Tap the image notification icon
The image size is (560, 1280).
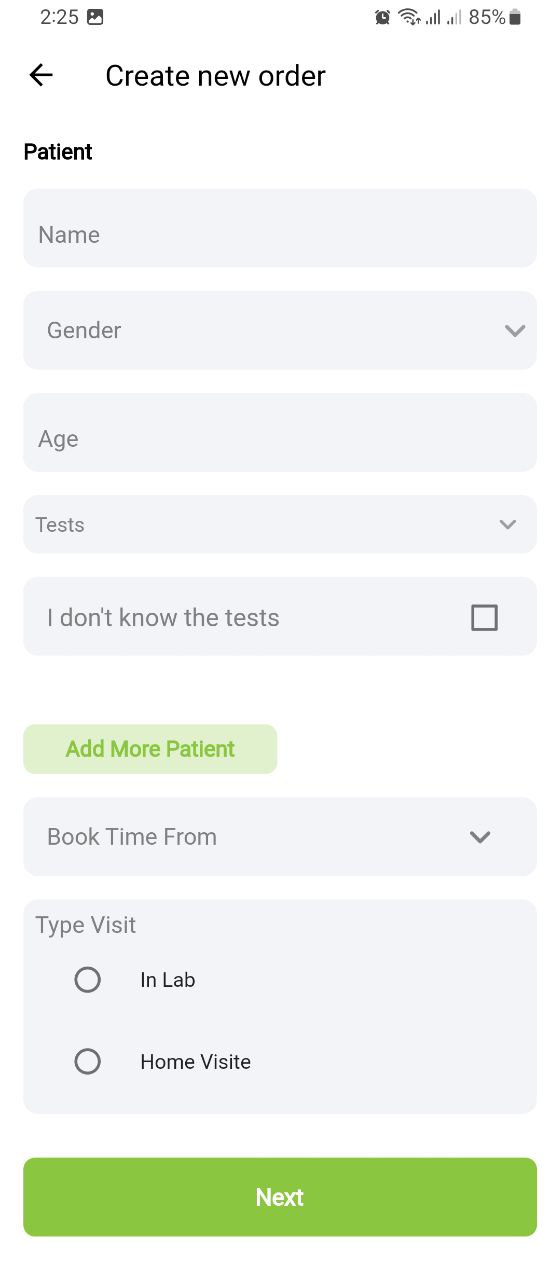click(95, 17)
